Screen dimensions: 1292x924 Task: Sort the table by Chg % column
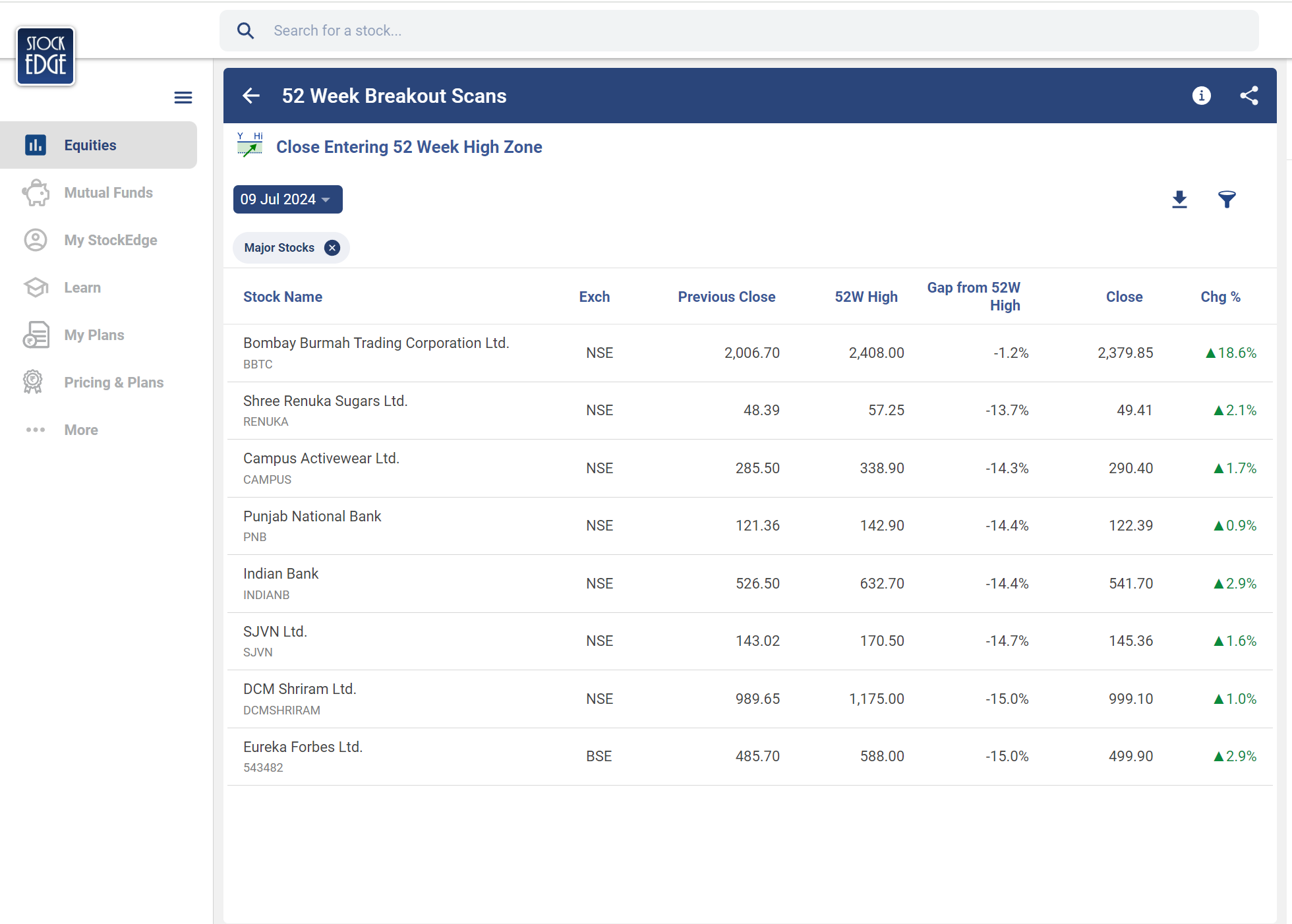[x=1220, y=297]
